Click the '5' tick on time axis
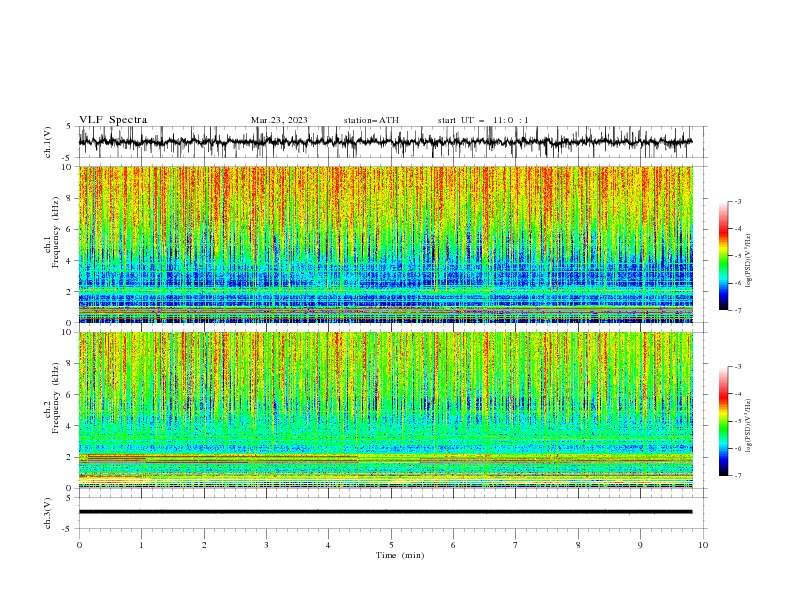This screenshot has width=792, height=612. (x=391, y=545)
